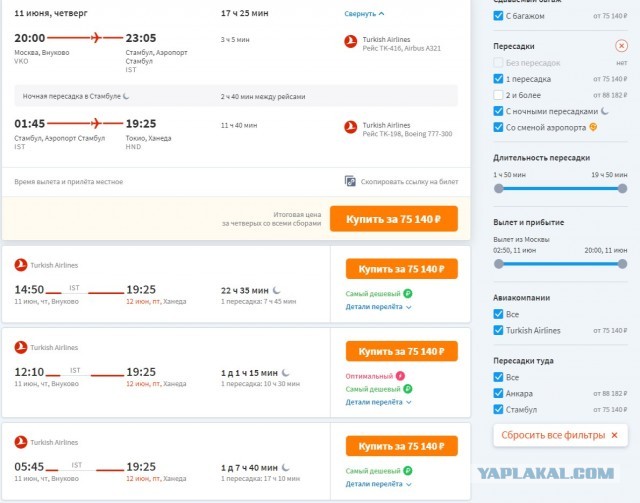Enable the 2 и более transfers checkbox

(x=498, y=95)
